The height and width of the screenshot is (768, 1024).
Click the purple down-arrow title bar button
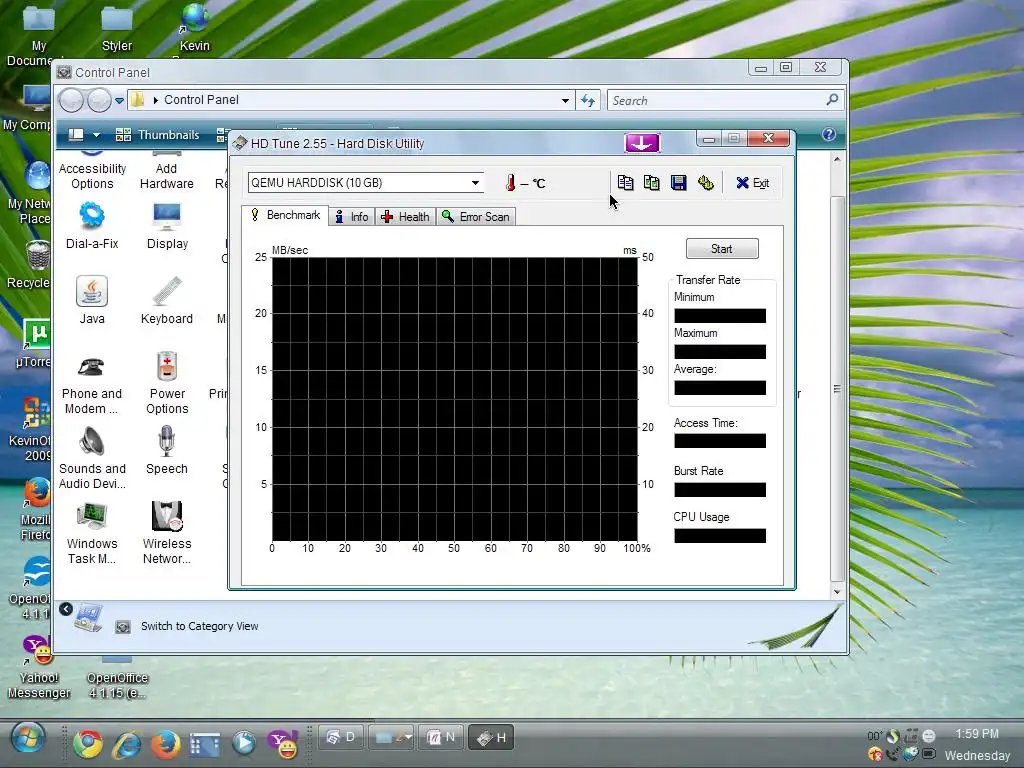pos(642,143)
